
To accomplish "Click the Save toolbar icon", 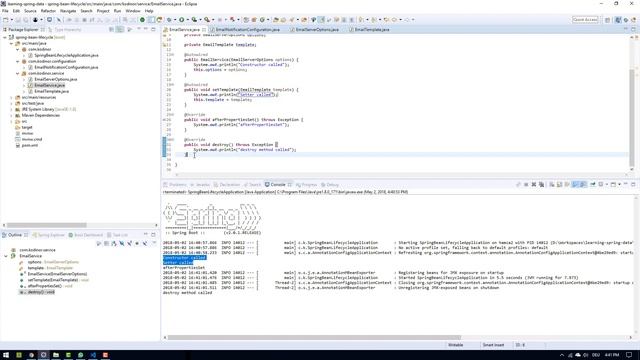I will [x=18, y=20].
